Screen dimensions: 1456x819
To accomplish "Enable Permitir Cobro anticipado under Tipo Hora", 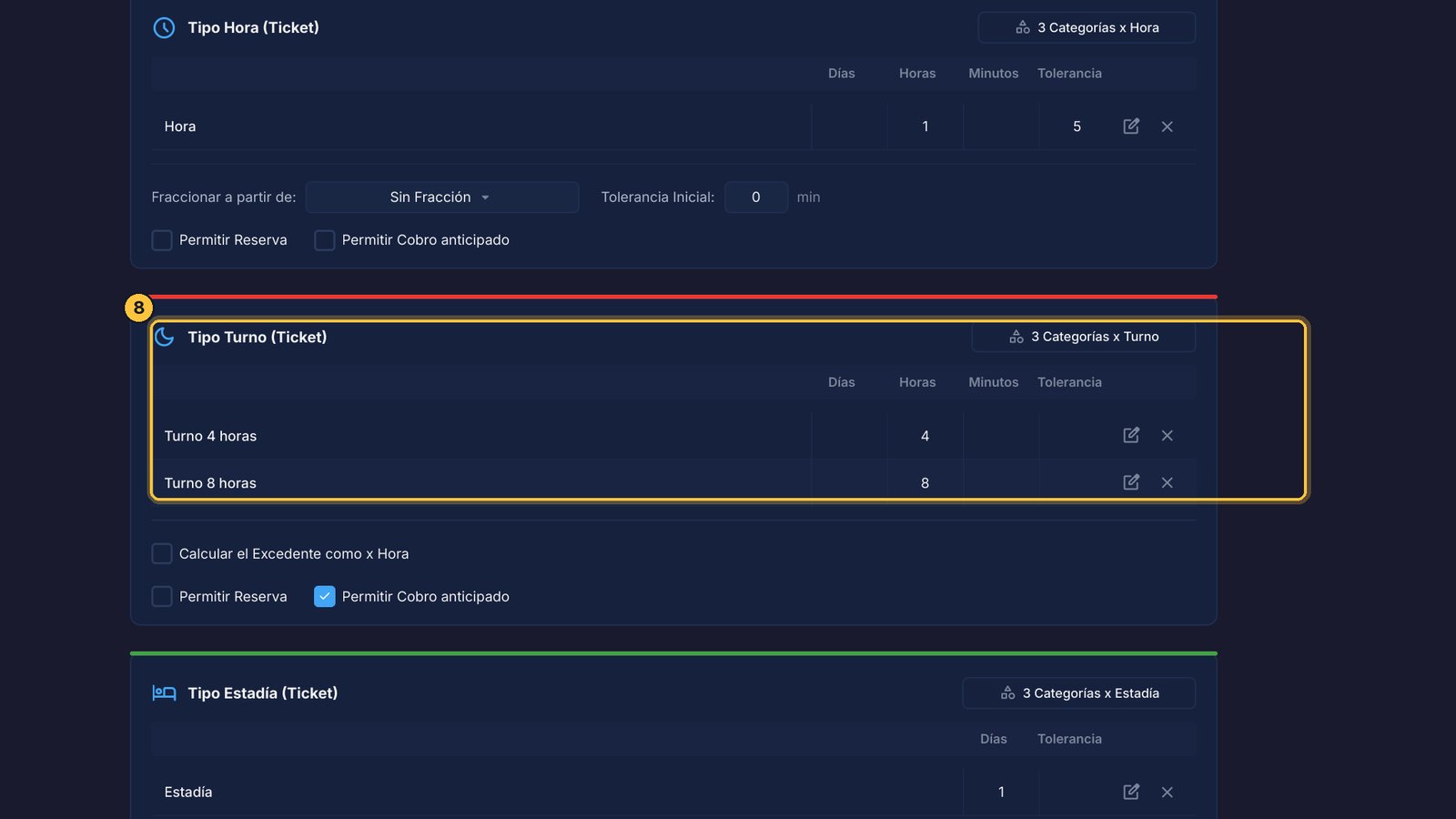I will tap(325, 240).
